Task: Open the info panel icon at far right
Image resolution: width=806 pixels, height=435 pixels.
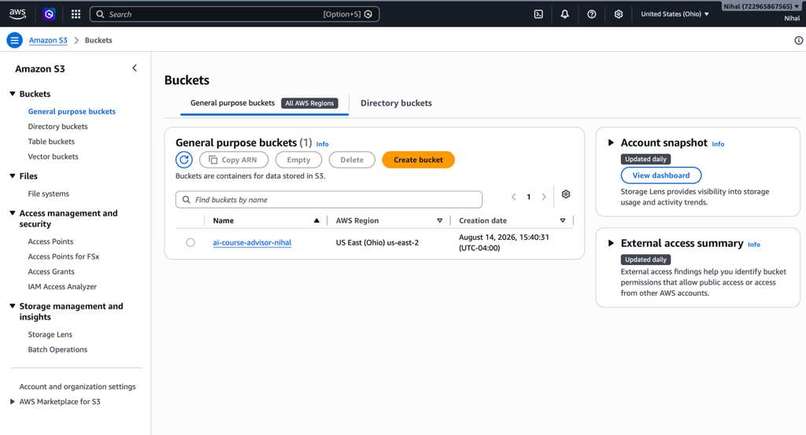Action: (798, 40)
